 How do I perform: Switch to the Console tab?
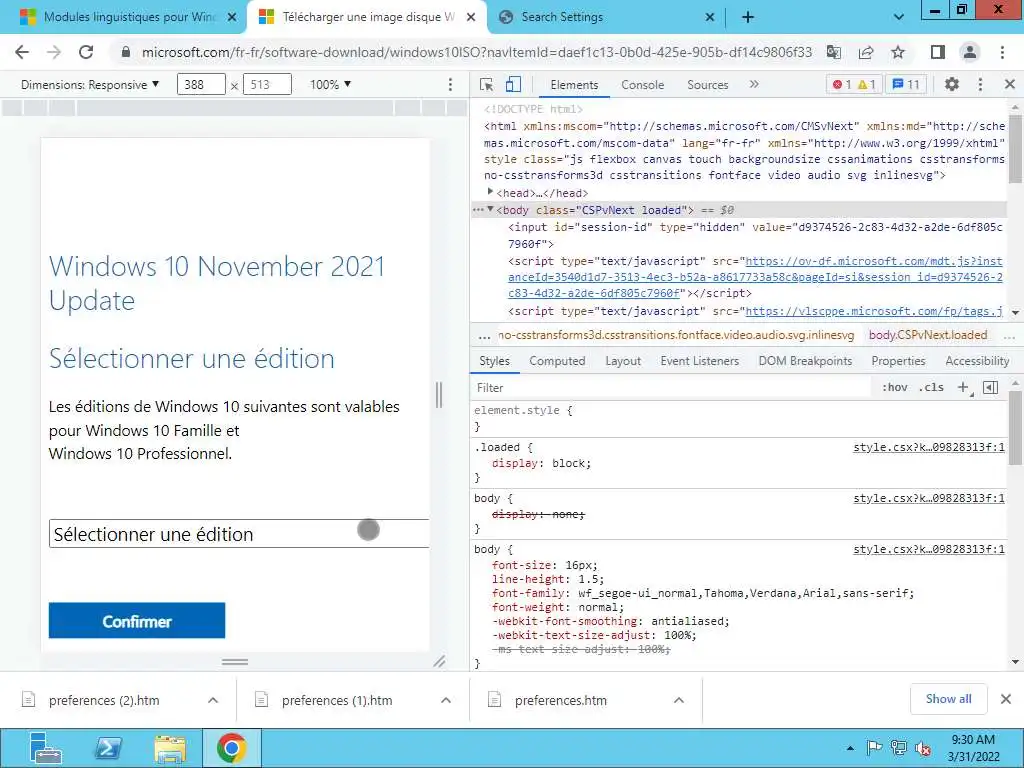[x=643, y=84]
